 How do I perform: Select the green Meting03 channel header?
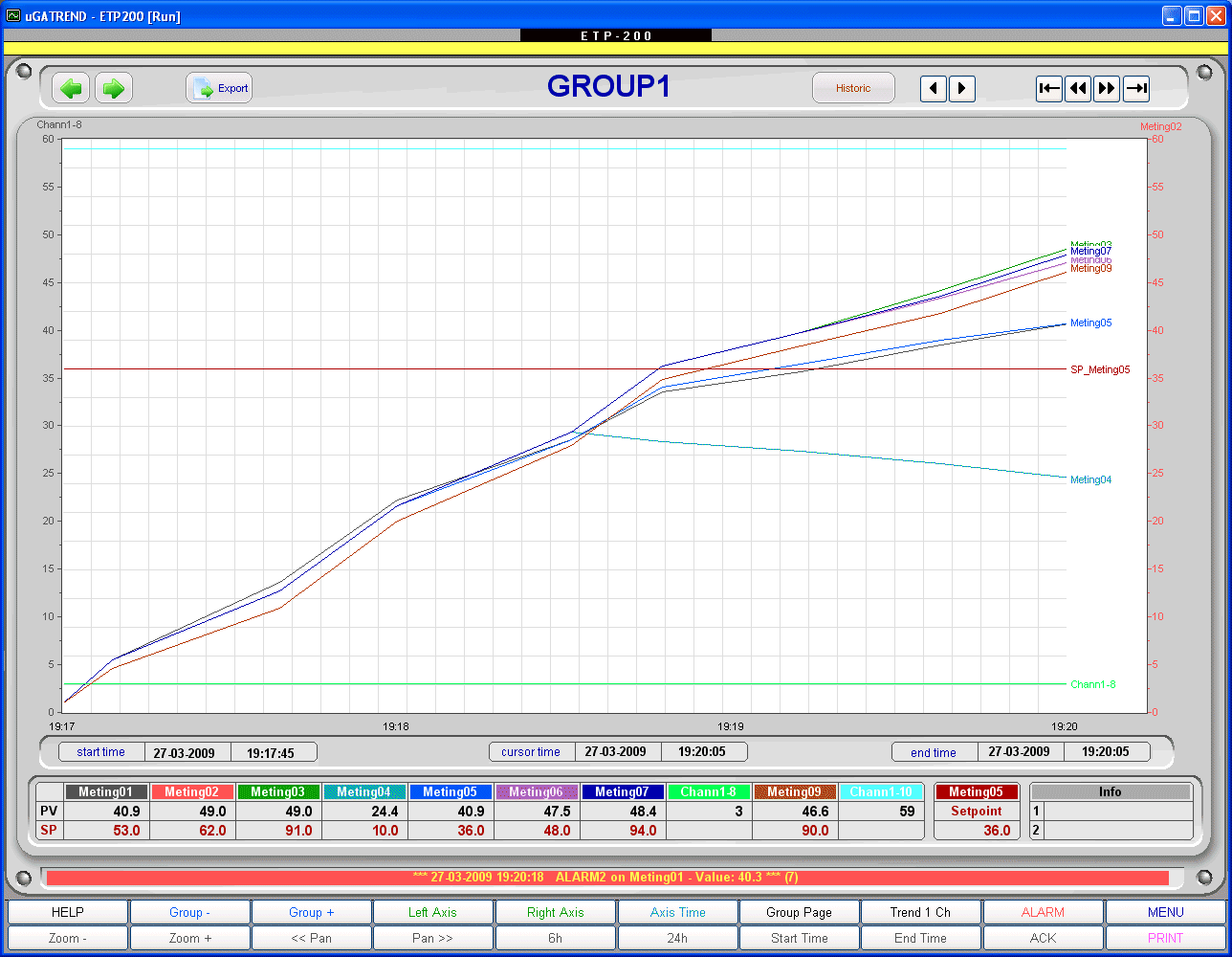[278, 791]
